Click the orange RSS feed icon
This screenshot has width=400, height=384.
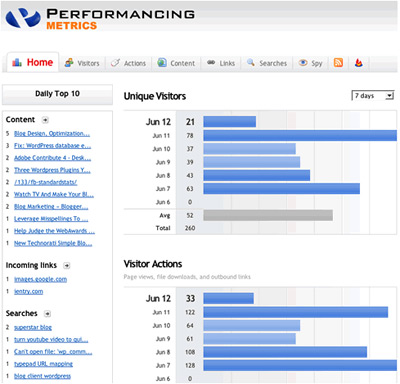point(338,62)
